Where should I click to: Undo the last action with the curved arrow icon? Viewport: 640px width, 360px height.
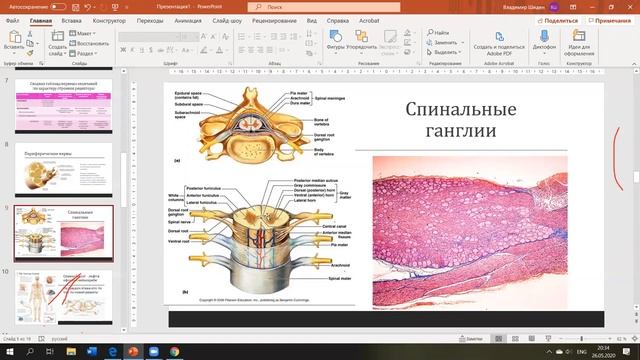[87, 7]
